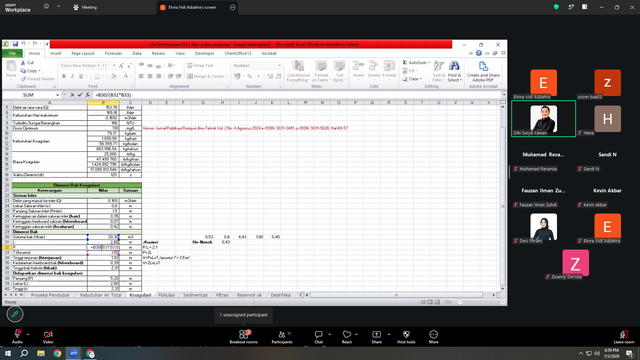Click the meeting info icon beside Workplace

pyautogui.click(x=46, y=7)
